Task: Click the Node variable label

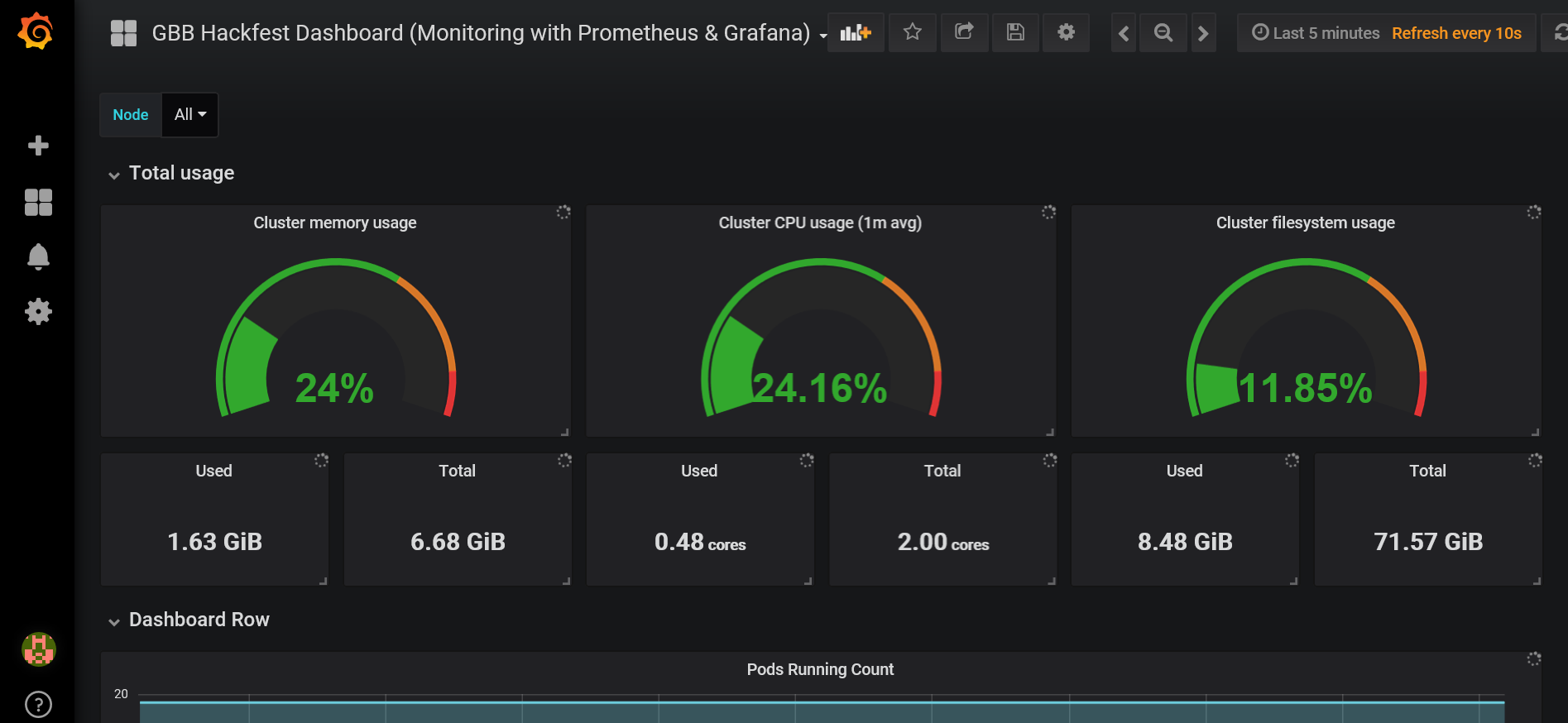Action: 131,115
